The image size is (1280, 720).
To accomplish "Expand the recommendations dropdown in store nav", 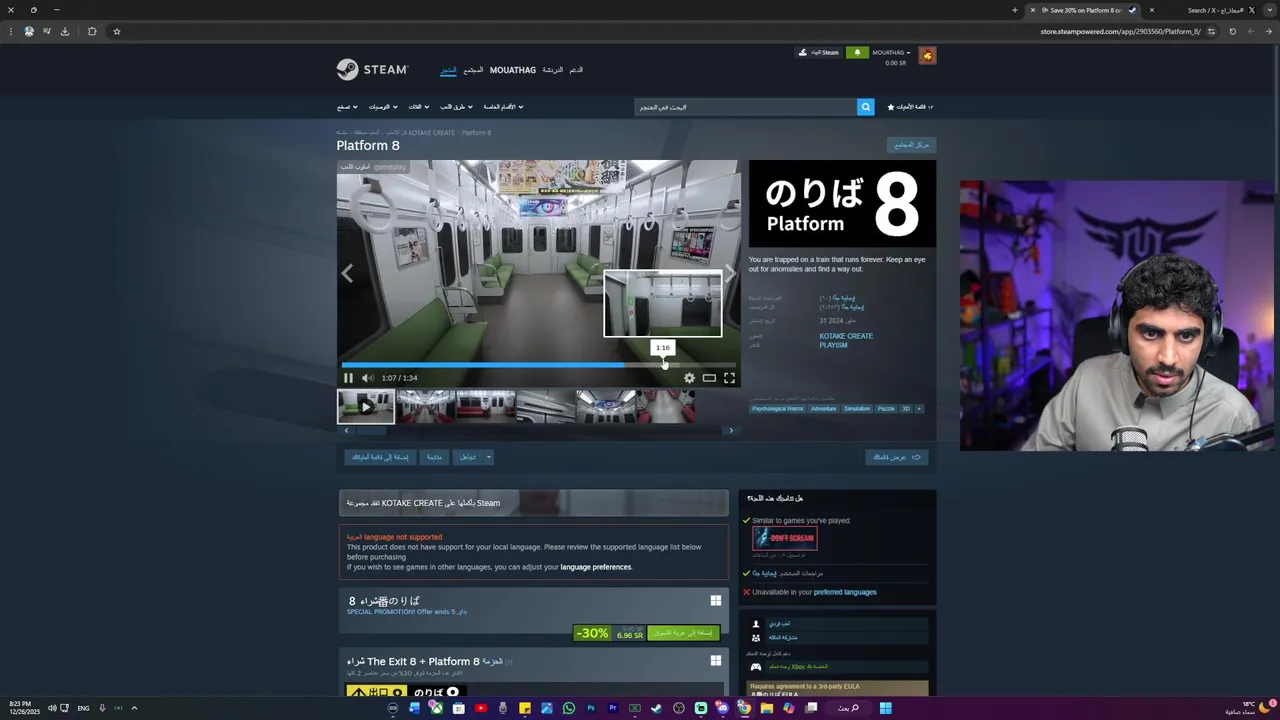I will 383,107.
